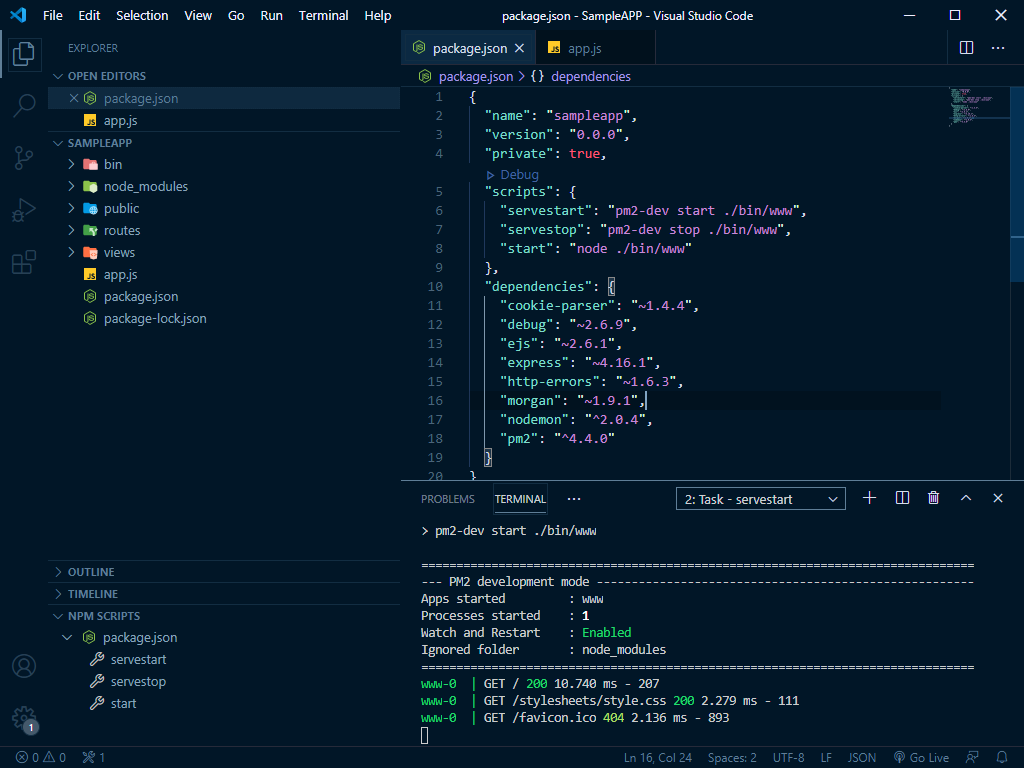Maximize terminal panel with up chevron
Screen dimensions: 1024x768
(966, 498)
